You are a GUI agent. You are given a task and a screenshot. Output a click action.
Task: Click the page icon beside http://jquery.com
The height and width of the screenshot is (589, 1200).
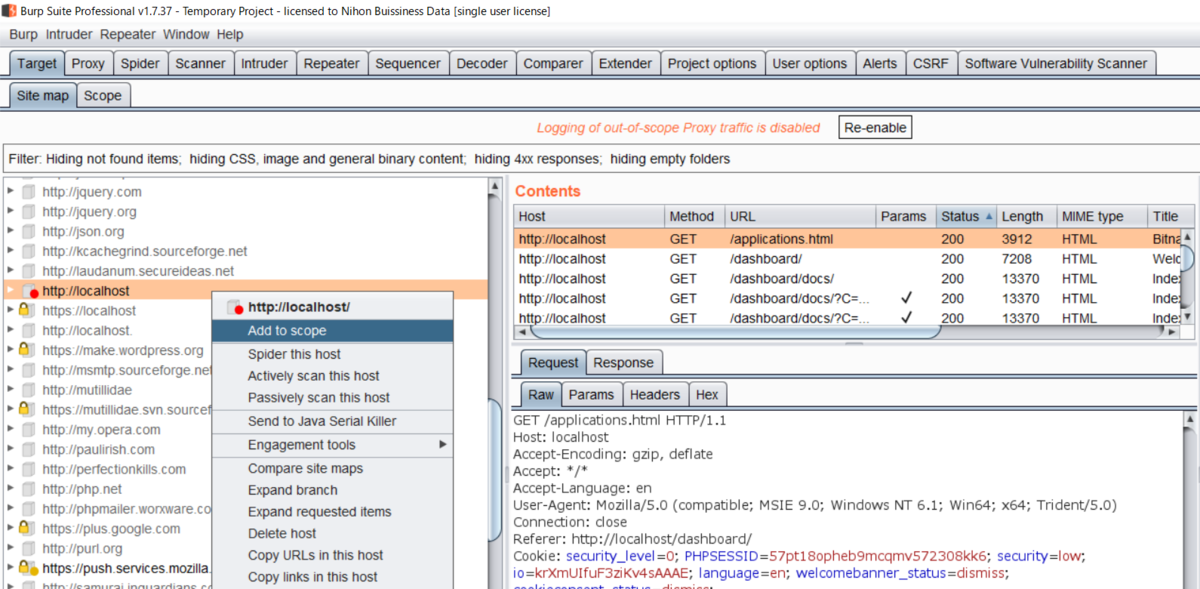29,192
